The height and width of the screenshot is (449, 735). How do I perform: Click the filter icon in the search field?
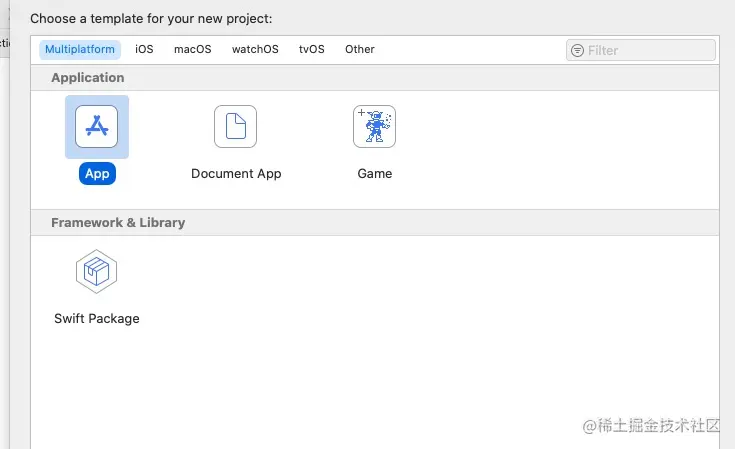tap(578, 50)
